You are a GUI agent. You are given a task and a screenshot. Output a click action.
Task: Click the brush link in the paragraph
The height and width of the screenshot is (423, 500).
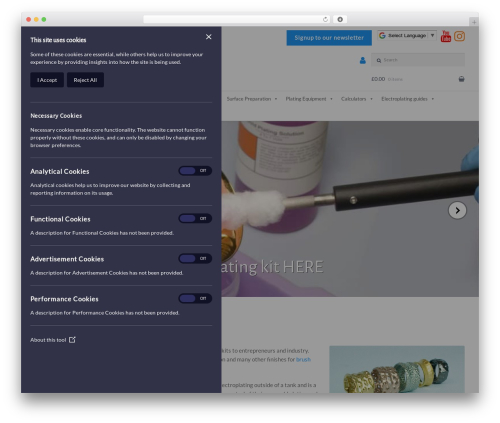[x=303, y=359]
